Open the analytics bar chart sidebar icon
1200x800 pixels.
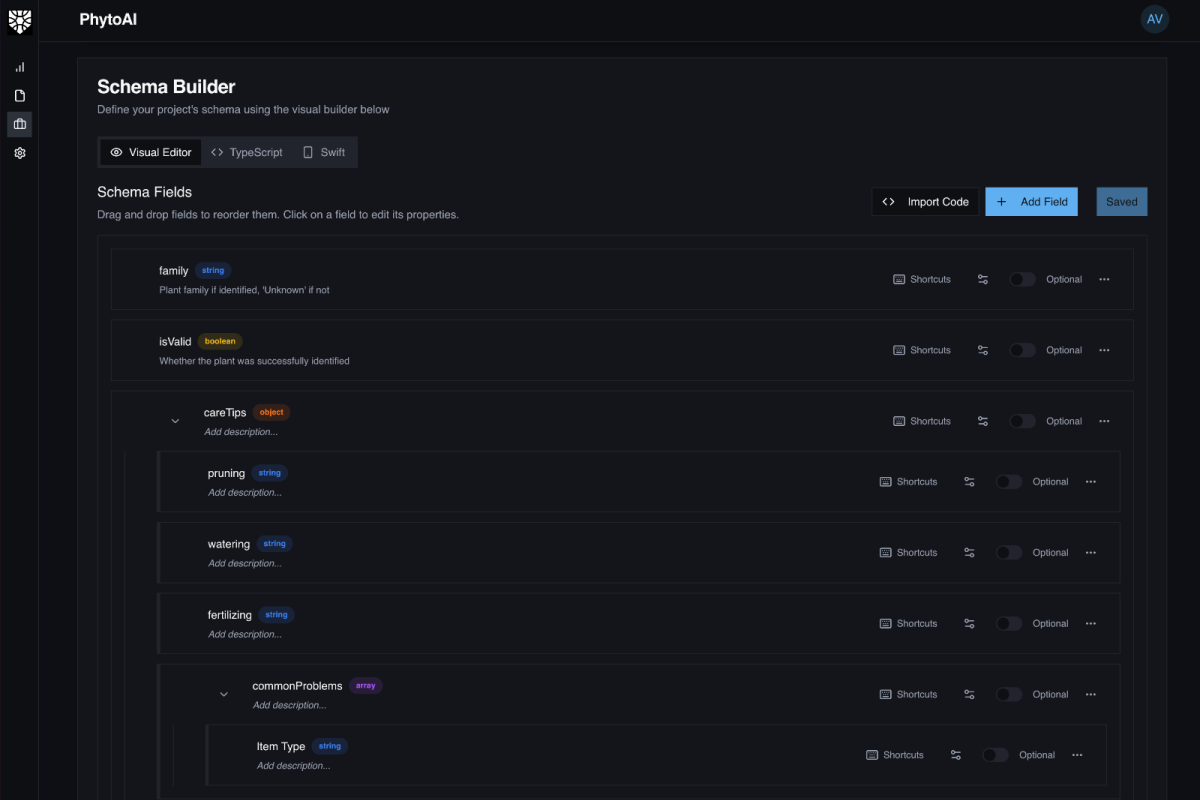tap(19, 67)
